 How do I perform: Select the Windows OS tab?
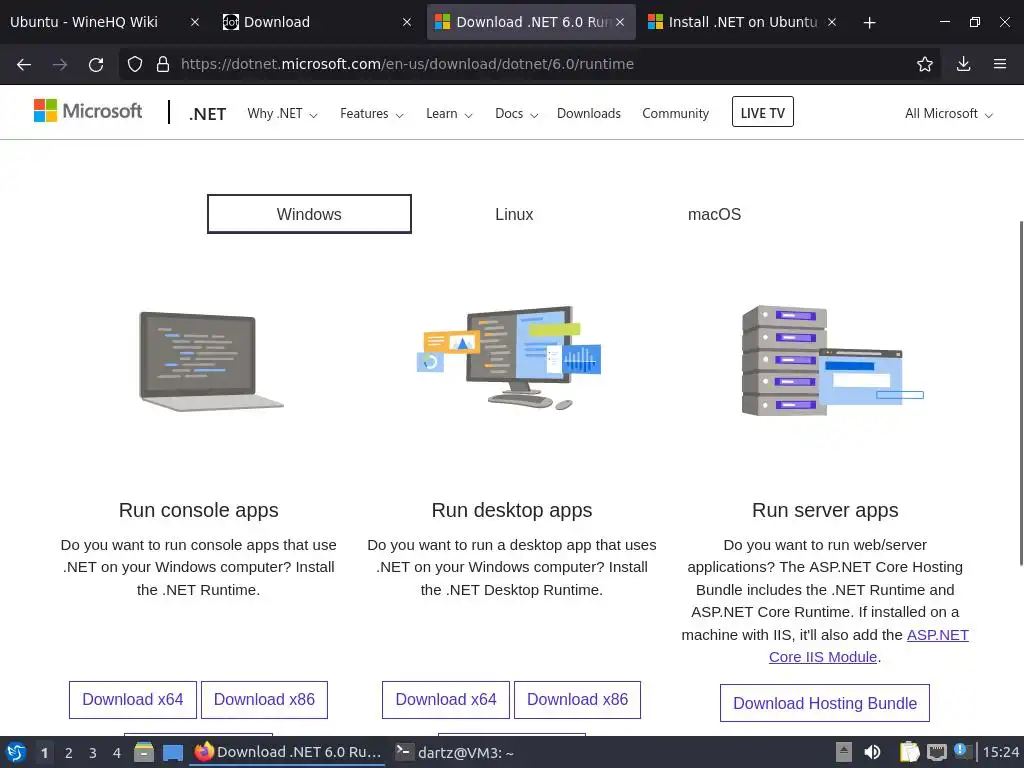pos(309,214)
